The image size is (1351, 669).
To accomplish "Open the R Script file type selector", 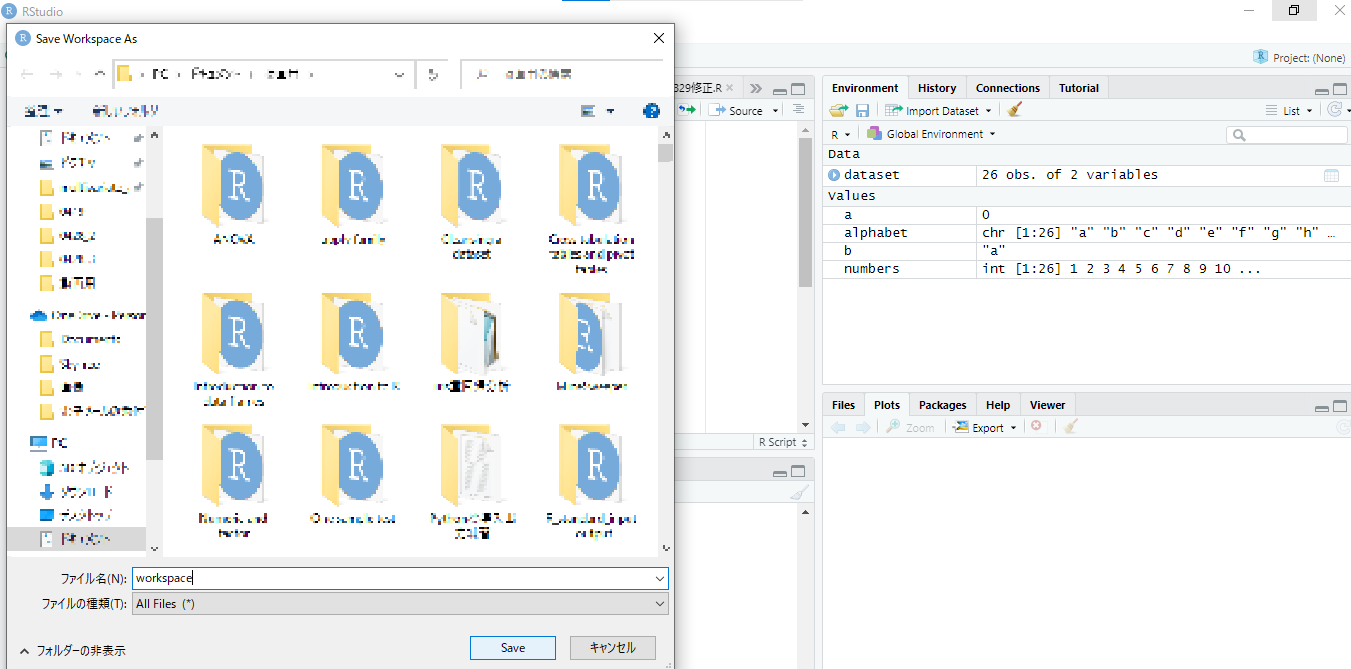I will tap(783, 442).
